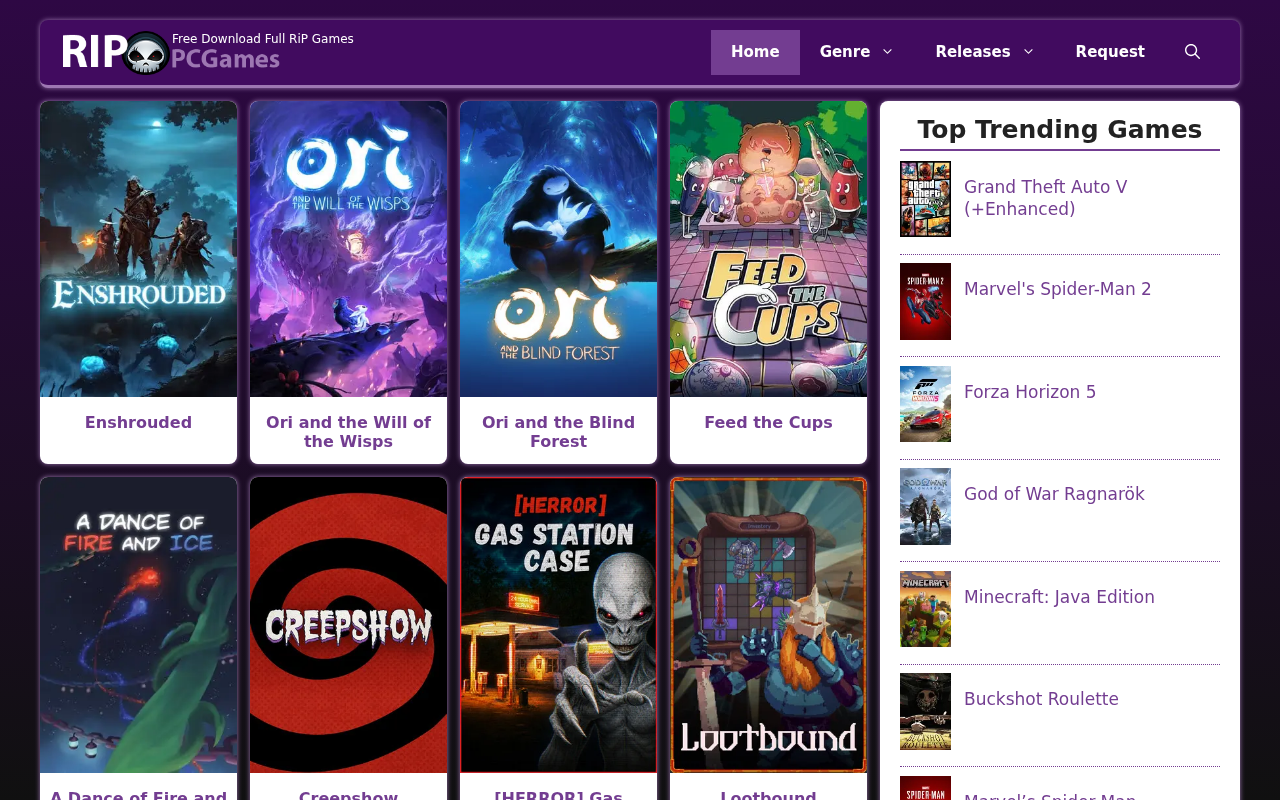Image resolution: width=1280 pixels, height=800 pixels.
Task: Open the Gas Station Case cover image
Action: pos(559,625)
